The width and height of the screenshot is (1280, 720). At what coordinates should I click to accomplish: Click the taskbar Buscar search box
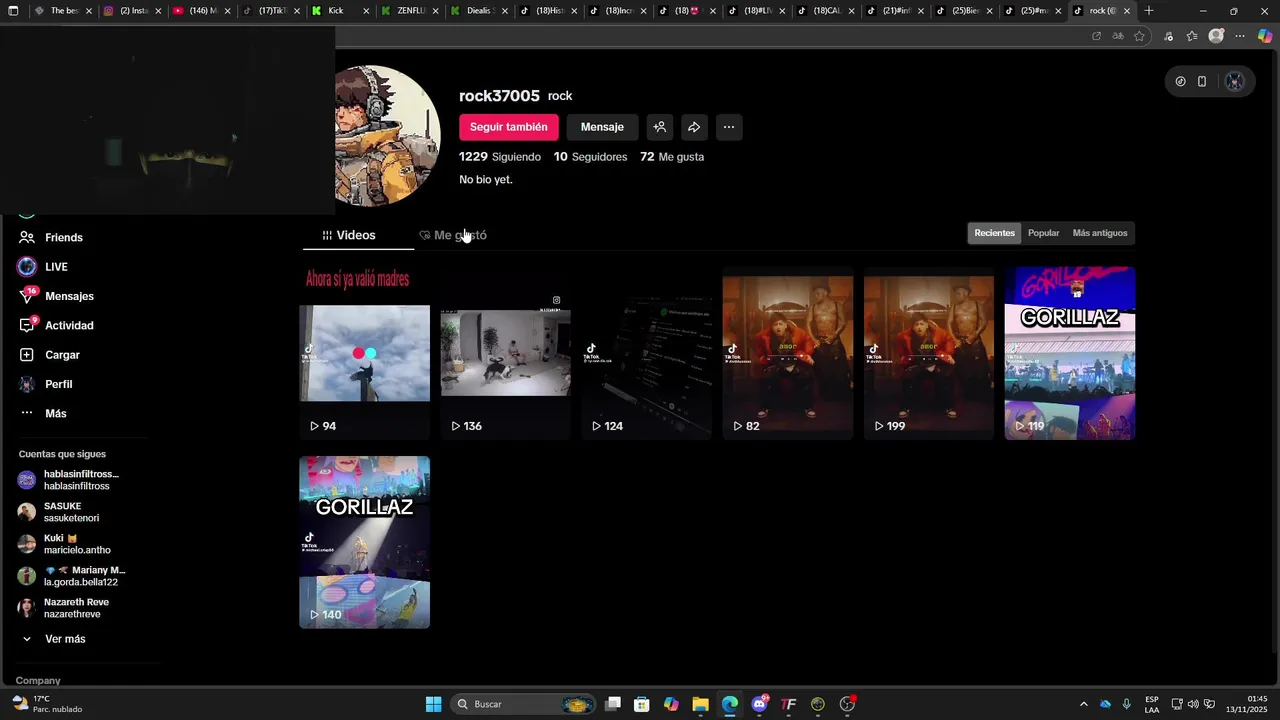tap(524, 704)
